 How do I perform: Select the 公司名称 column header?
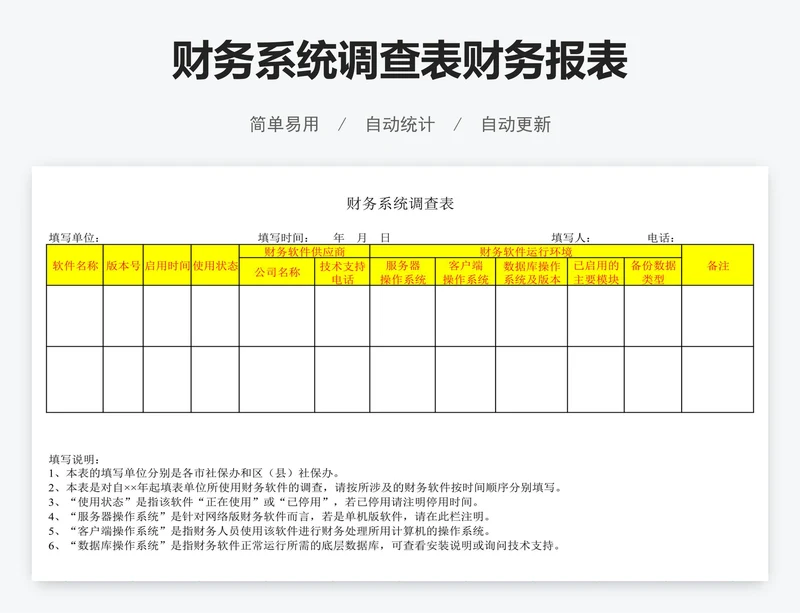pyautogui.click(x=277, y=272)
